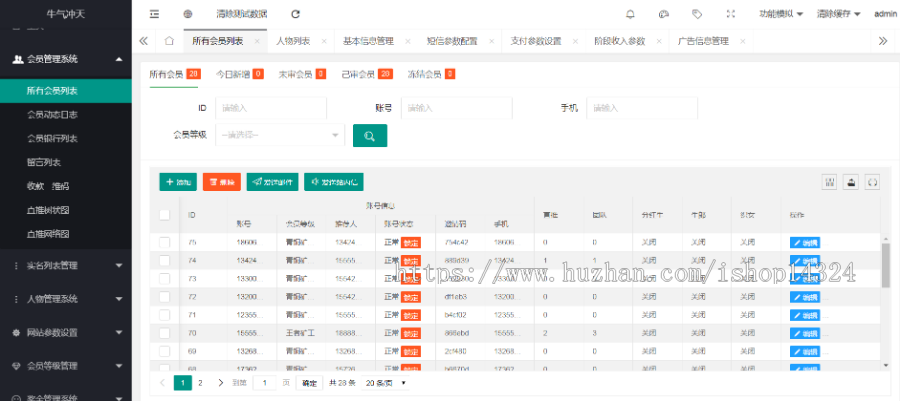Screen dimensions: 900x401
Task: Click edit button for member ID 70
Action: coord(805,333)
